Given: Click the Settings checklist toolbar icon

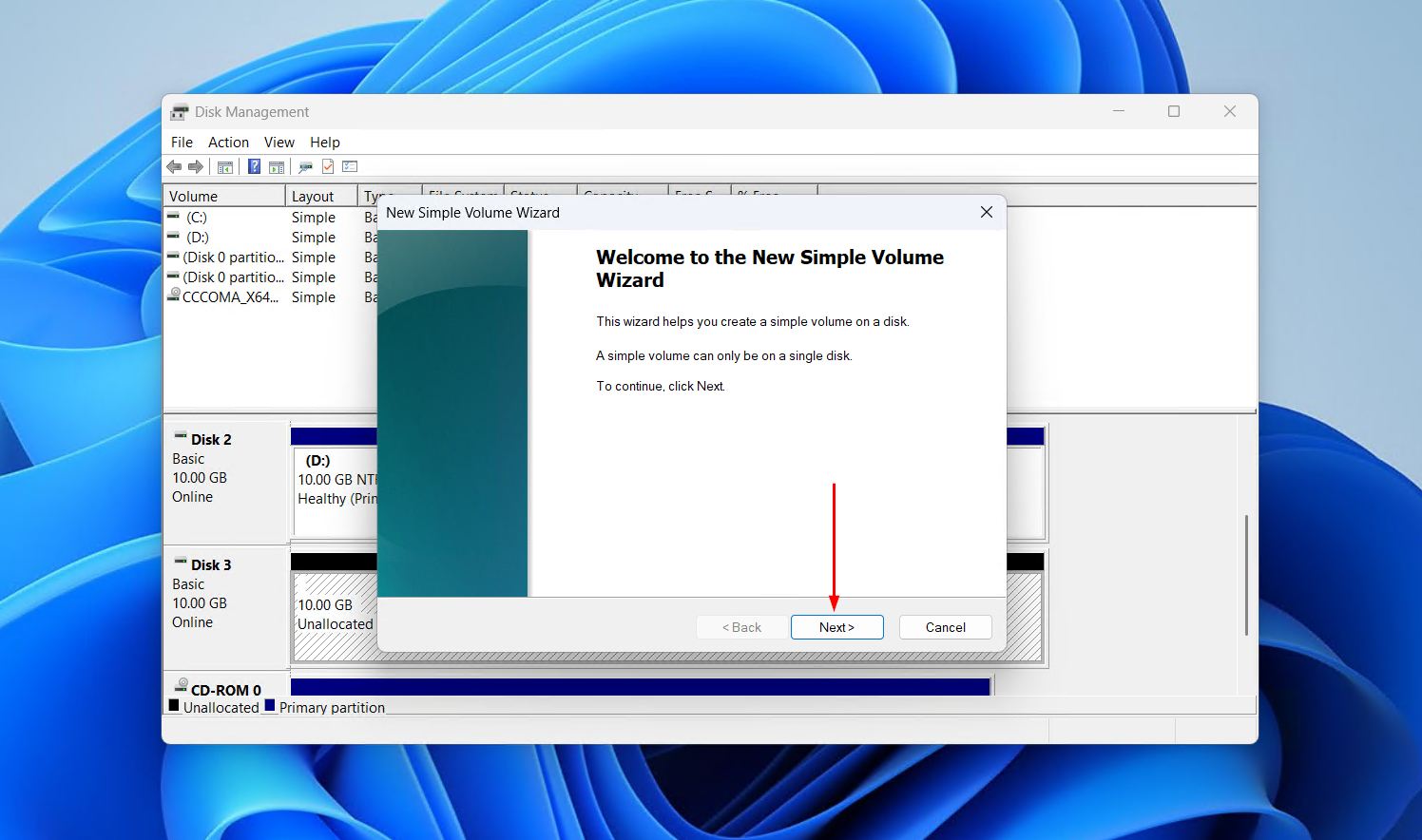Looking at the screenshot, I should click(x=350, y=167).
